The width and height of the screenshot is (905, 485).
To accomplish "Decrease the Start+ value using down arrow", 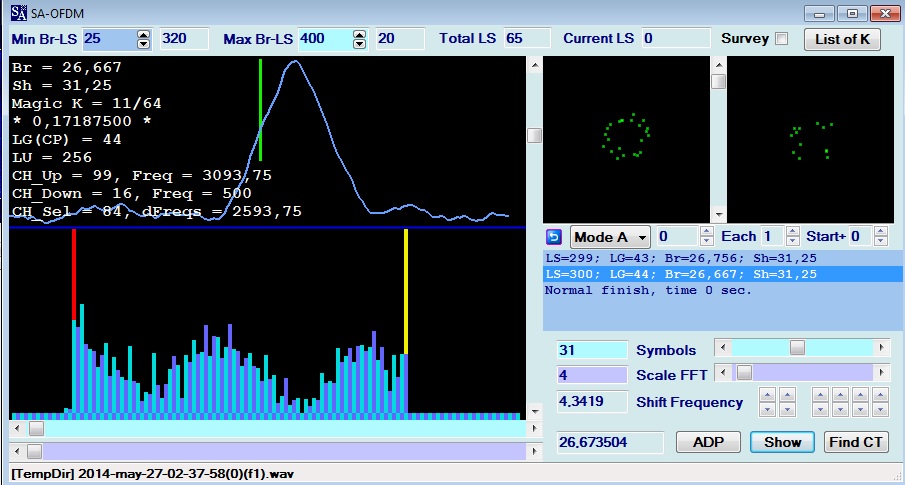I will click(x=881, y=241).
